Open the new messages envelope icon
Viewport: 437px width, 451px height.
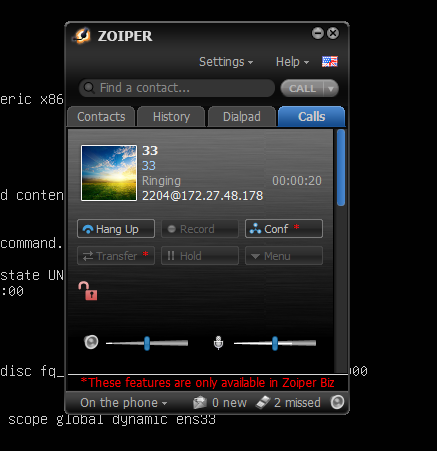(200, 402)
